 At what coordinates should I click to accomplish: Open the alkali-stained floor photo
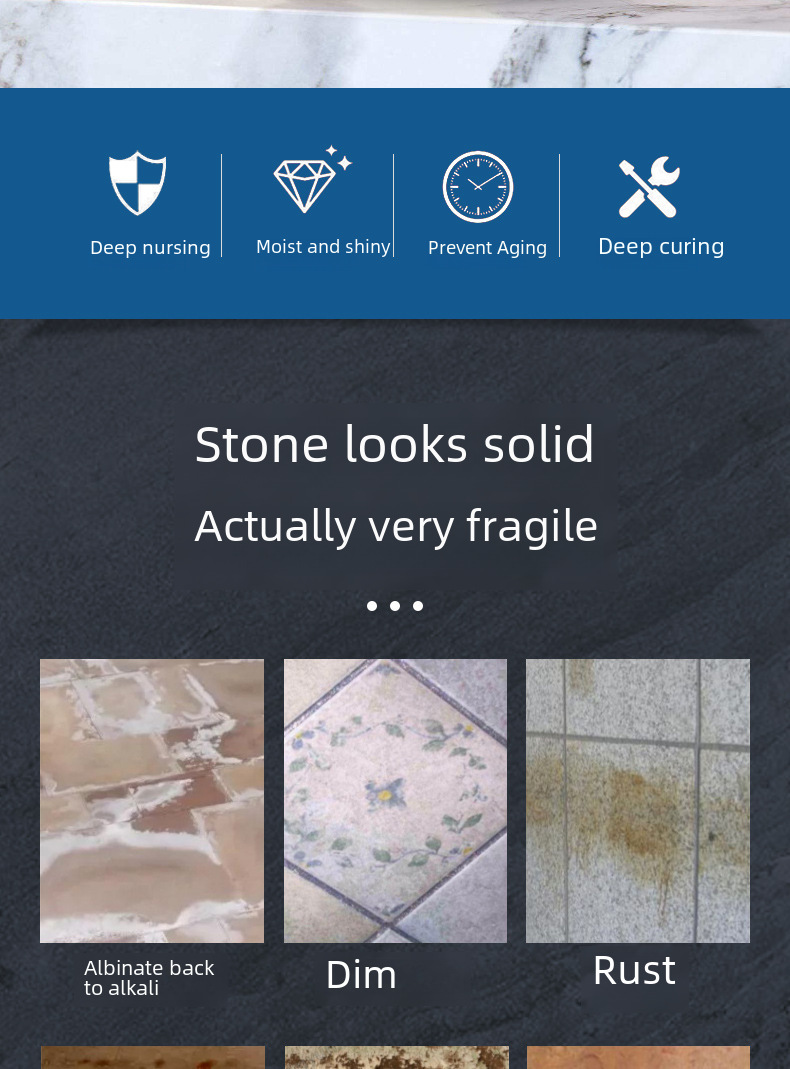(x=152, y=801)
